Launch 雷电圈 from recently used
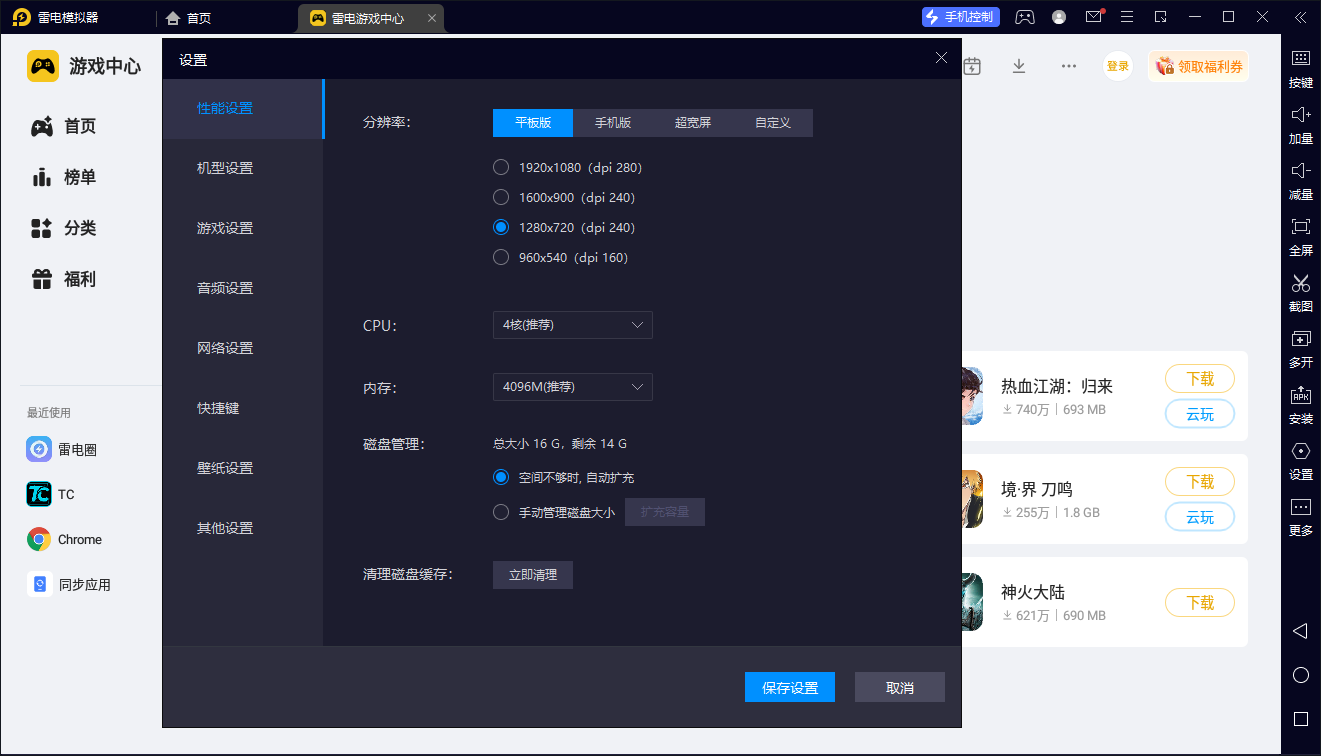Image resolution: width=1321 pixels, height=756 pixels. tap(63, 450)
